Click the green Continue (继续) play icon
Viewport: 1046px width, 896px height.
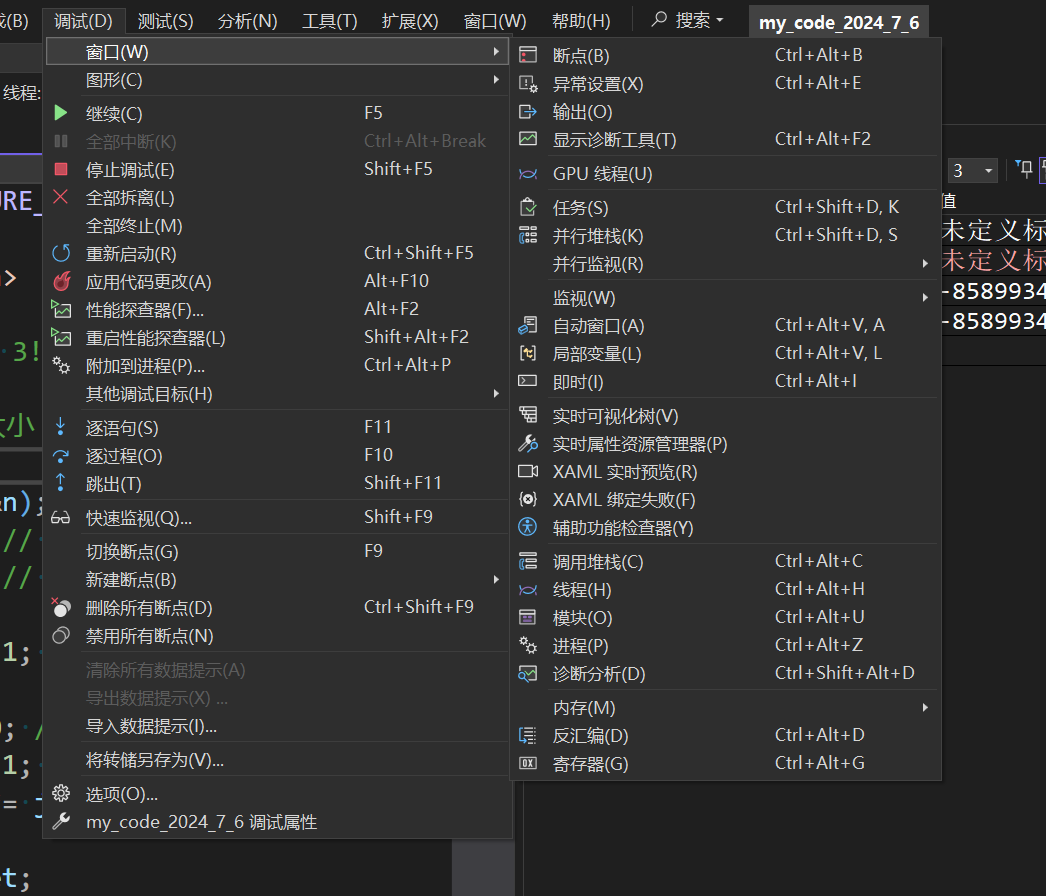(61, 114)
